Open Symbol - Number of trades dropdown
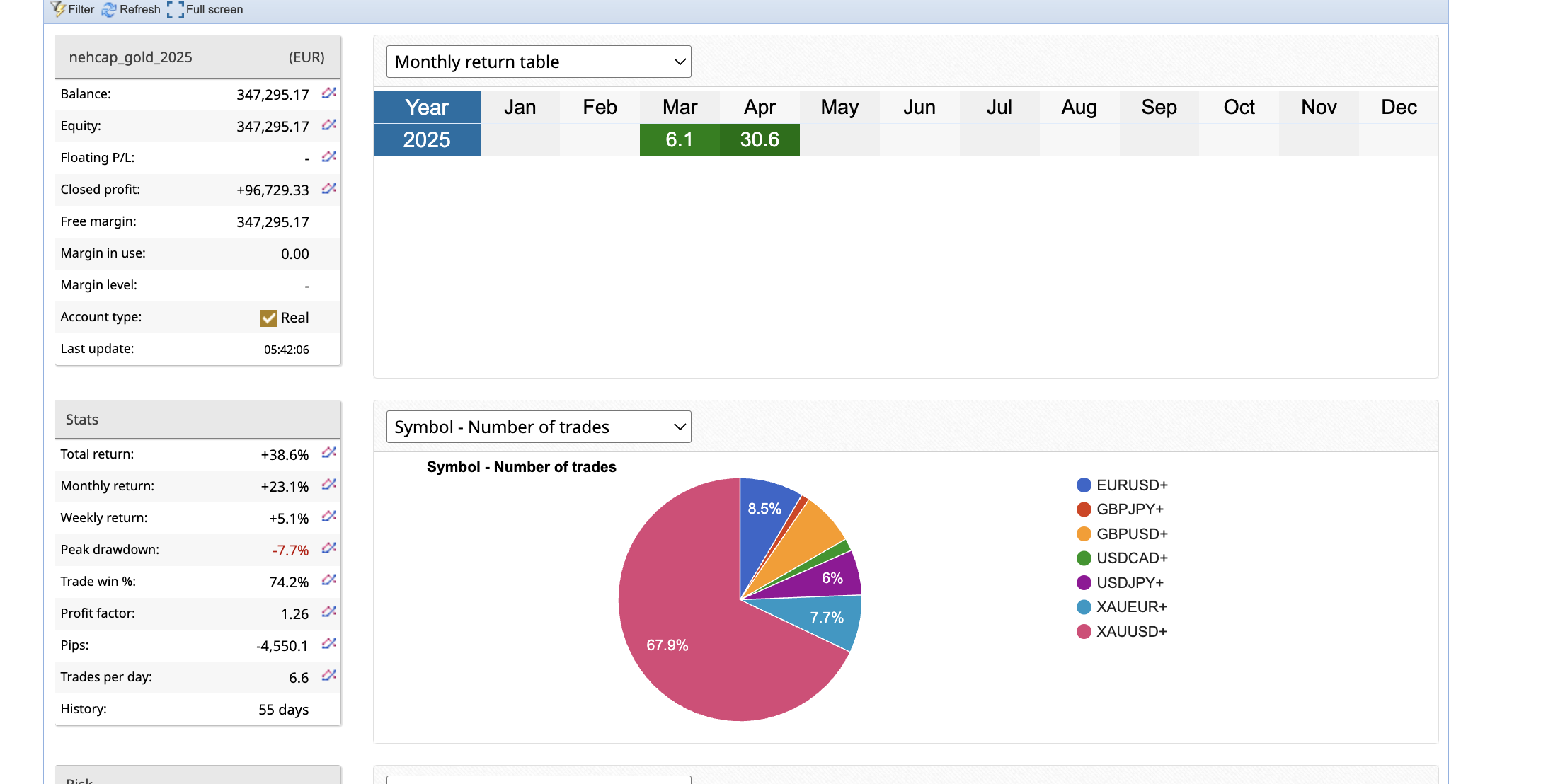Viewport: 1553px width, 784px height. [x=539, y=427]
